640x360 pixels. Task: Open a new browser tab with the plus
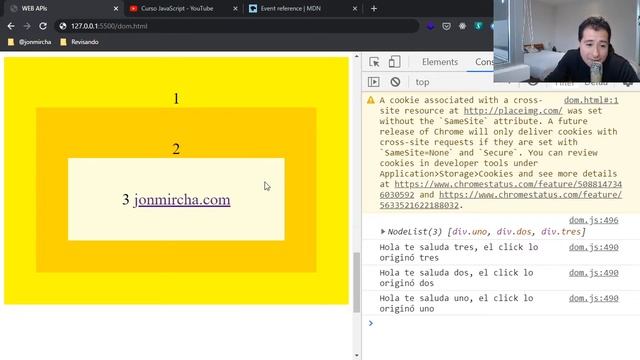click(374, 9)
